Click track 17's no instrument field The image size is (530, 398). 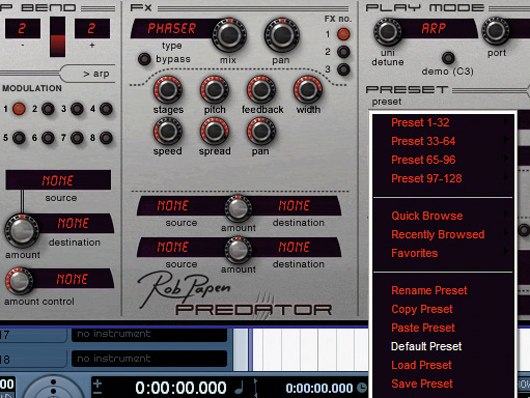coord(149,335)
